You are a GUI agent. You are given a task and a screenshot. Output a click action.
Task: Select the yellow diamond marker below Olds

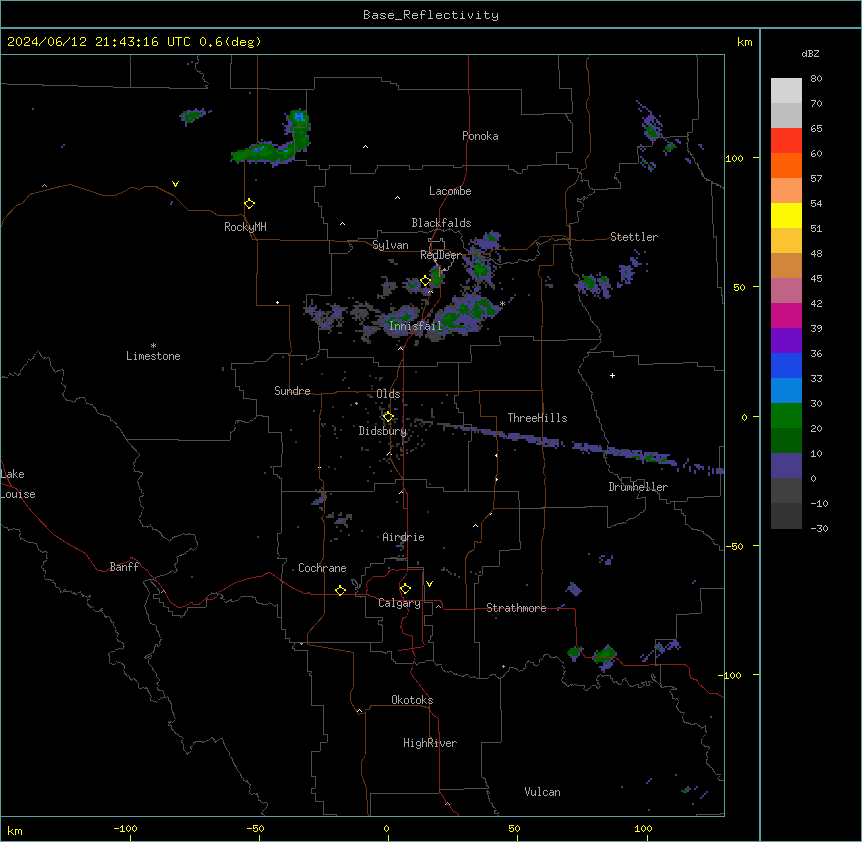point(388,417)
